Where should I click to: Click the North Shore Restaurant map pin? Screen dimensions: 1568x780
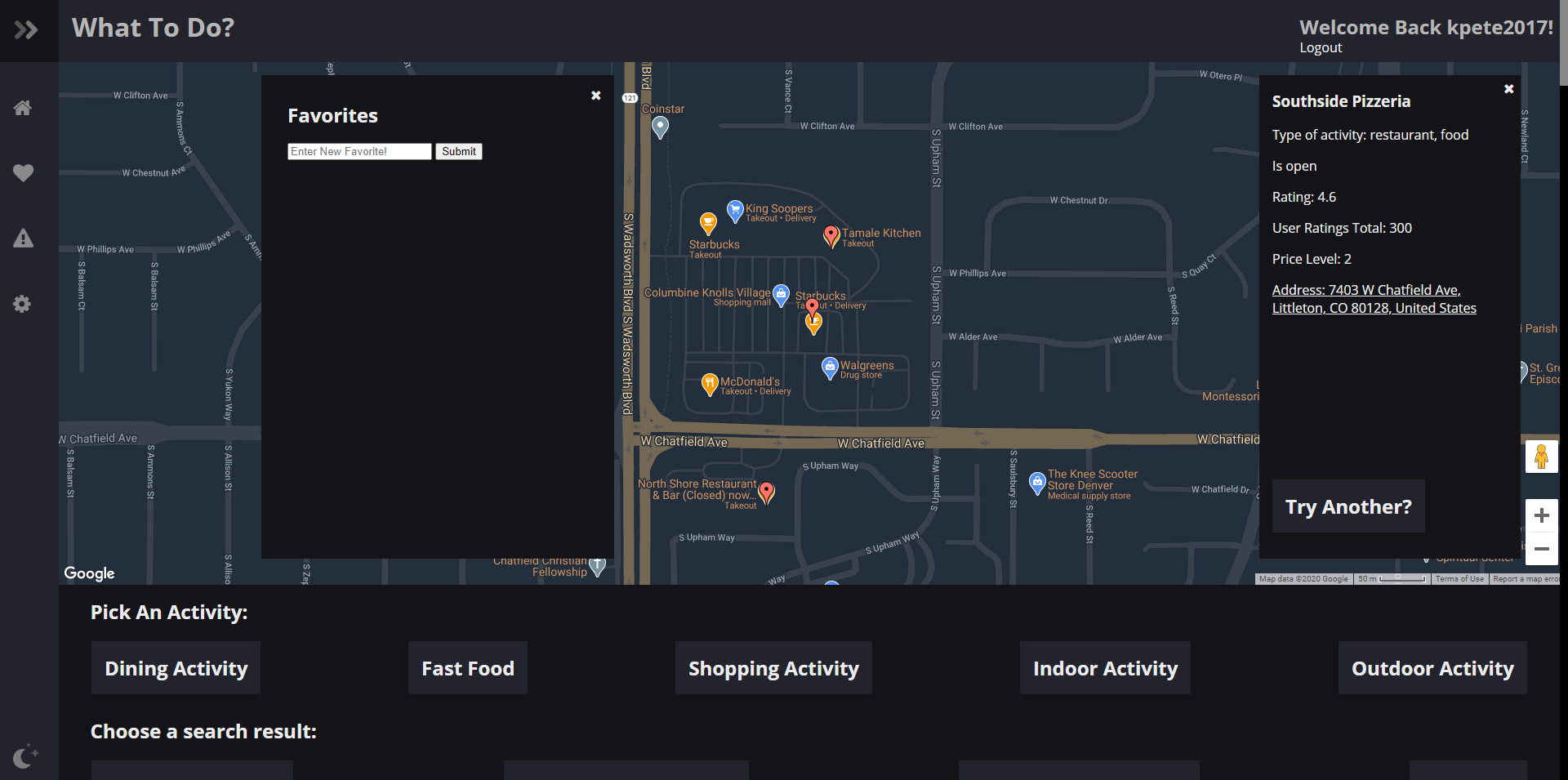pyautogui.click(x=766, y=493)
